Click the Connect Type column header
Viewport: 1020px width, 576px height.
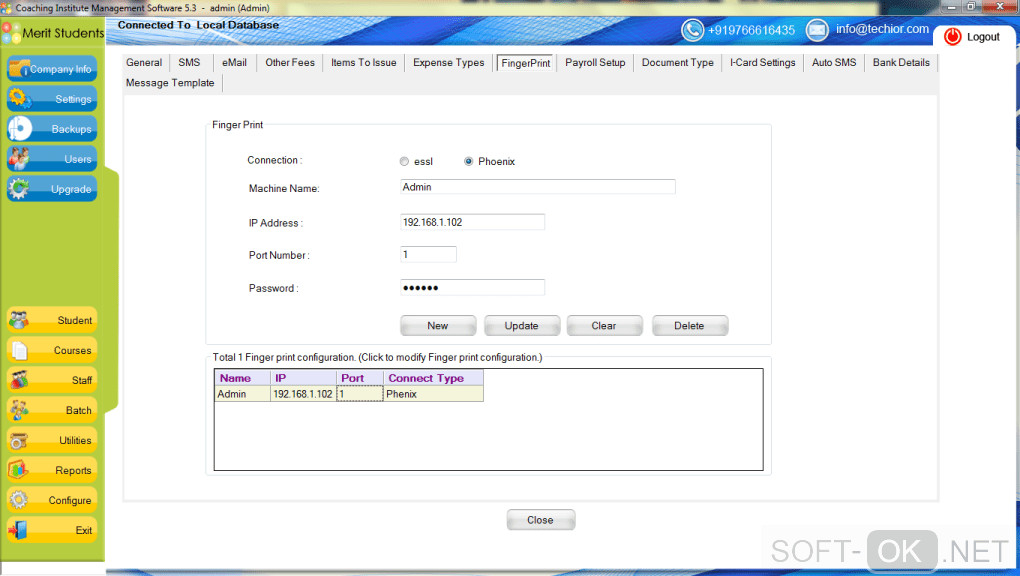[433, 378]
